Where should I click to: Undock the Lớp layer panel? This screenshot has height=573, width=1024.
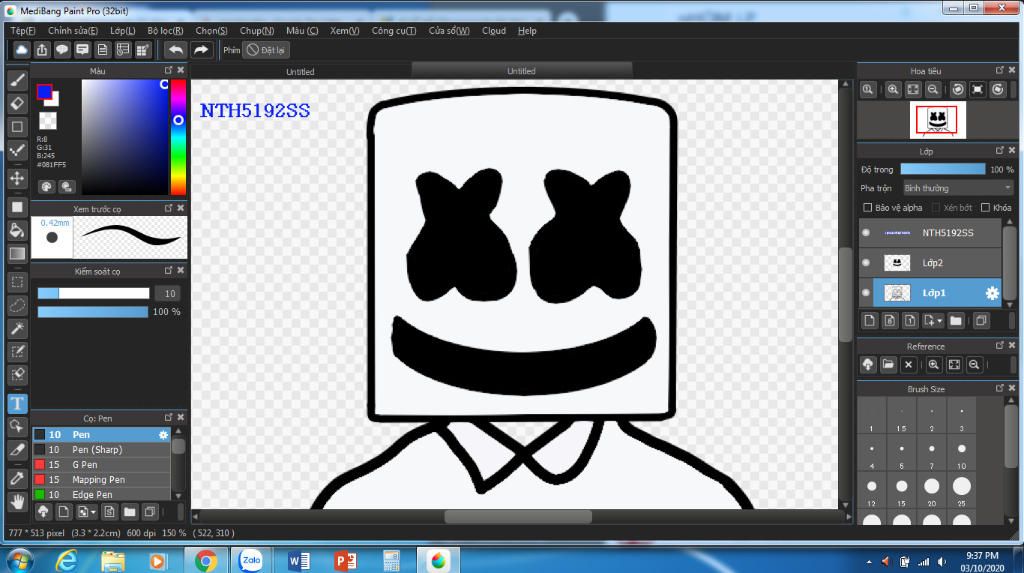coord(1000,151)
